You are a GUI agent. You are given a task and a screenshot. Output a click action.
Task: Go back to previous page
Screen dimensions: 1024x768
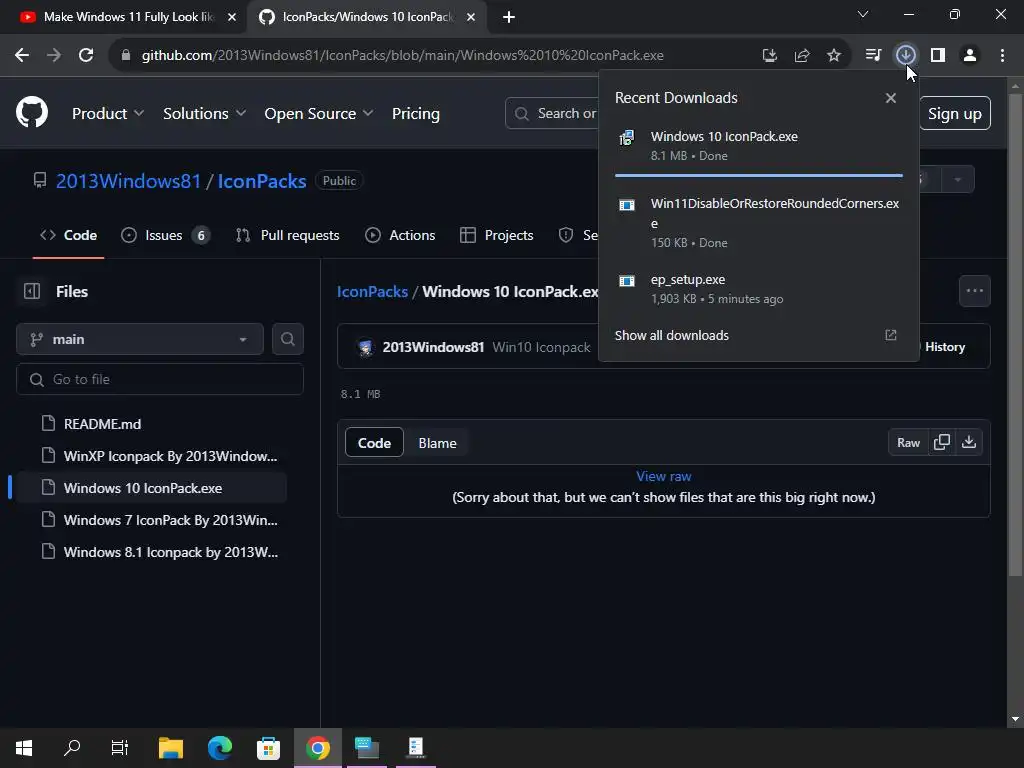22,55
